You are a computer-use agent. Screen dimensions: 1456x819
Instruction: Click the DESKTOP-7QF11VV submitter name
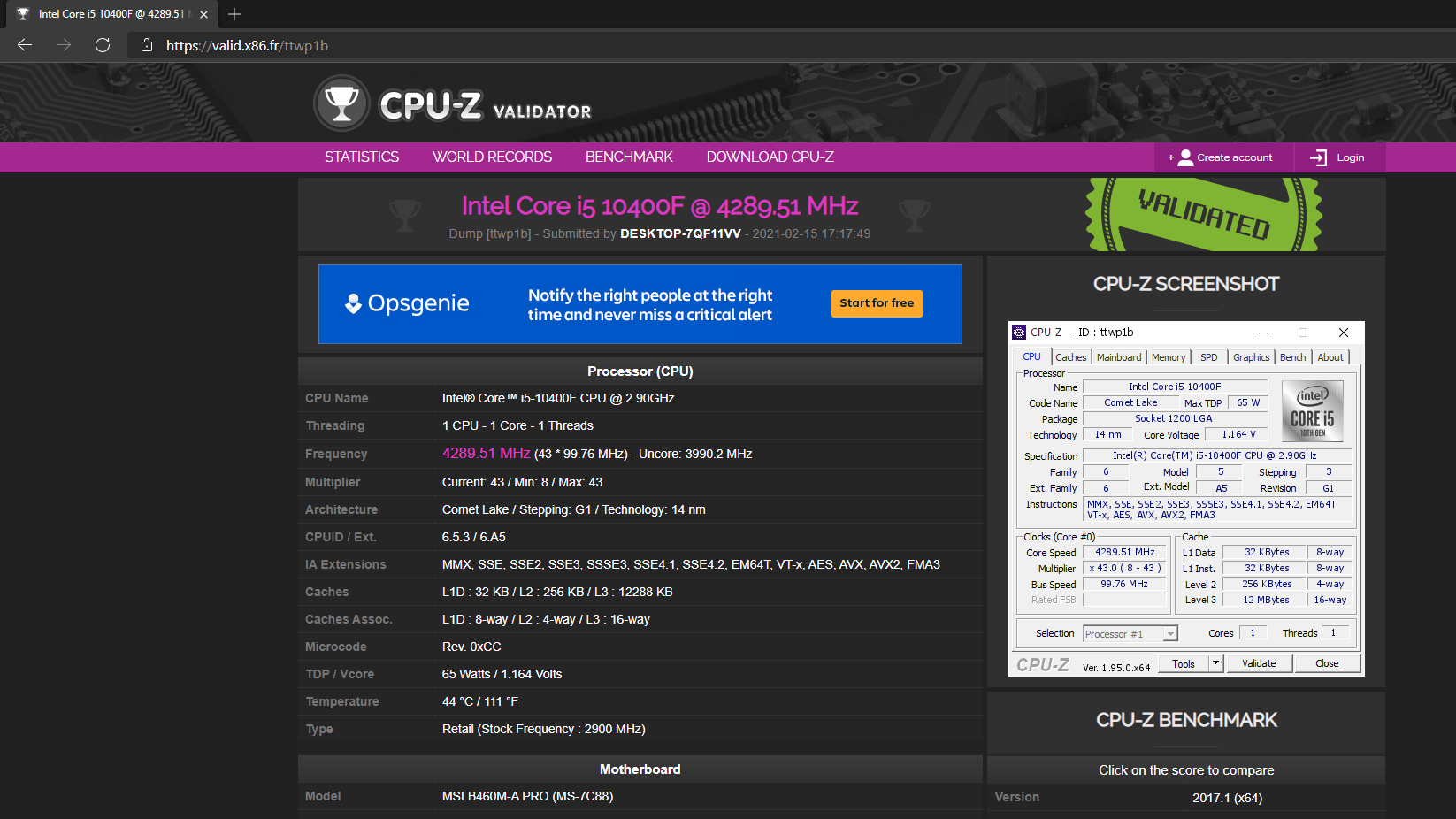point(680,233)
